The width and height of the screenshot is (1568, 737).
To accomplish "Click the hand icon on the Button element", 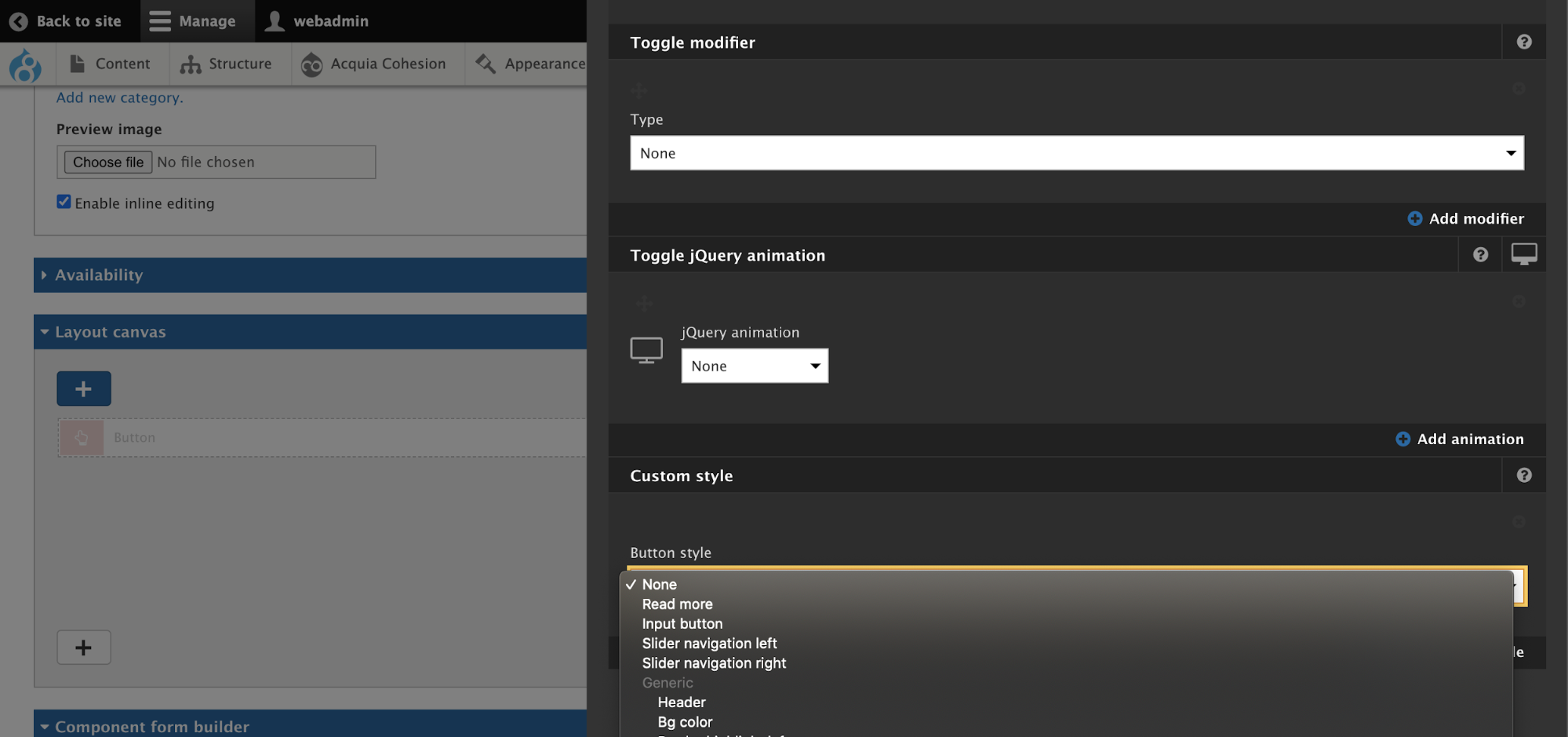I will pyautogui.click(x=81, y=437).
